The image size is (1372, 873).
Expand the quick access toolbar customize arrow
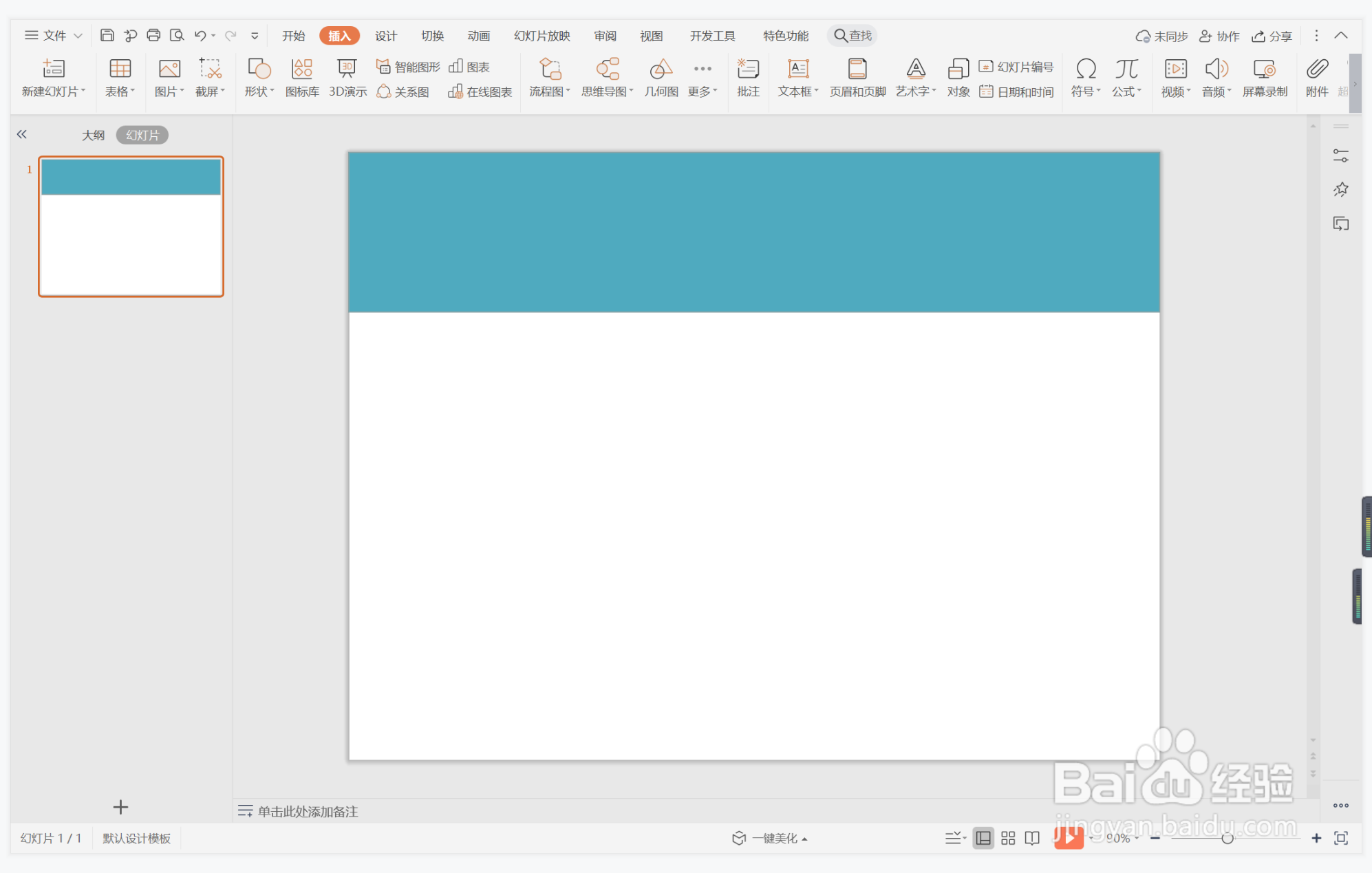coord(255,36)
